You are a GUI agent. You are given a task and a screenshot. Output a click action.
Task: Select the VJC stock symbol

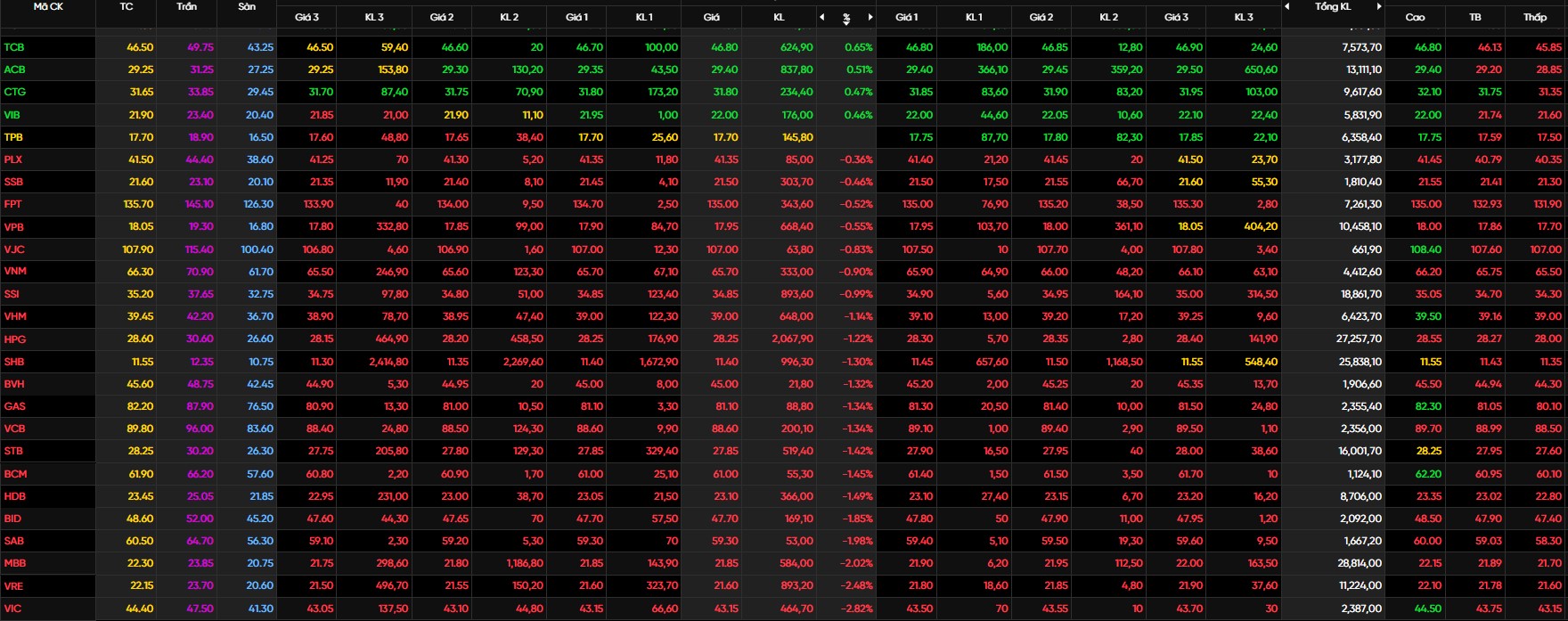tap(13, 249)
